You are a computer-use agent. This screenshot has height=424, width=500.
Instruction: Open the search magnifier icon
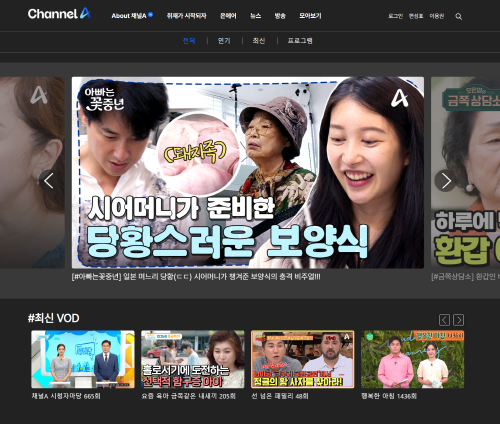click(459, 16)
